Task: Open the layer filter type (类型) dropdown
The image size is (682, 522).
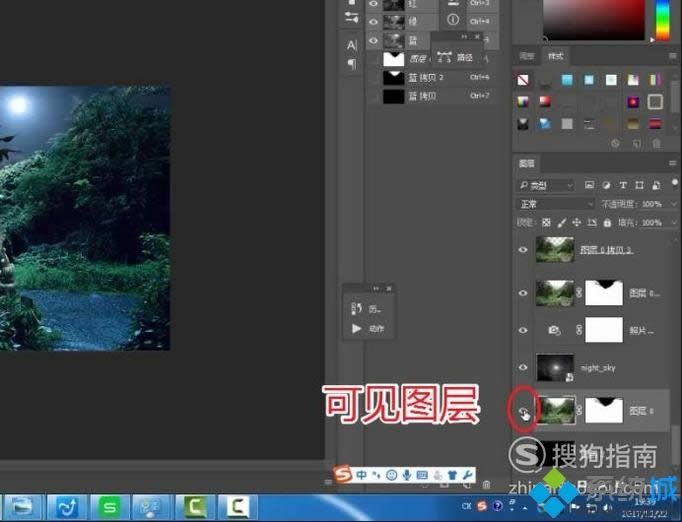Action: [545, 186]
